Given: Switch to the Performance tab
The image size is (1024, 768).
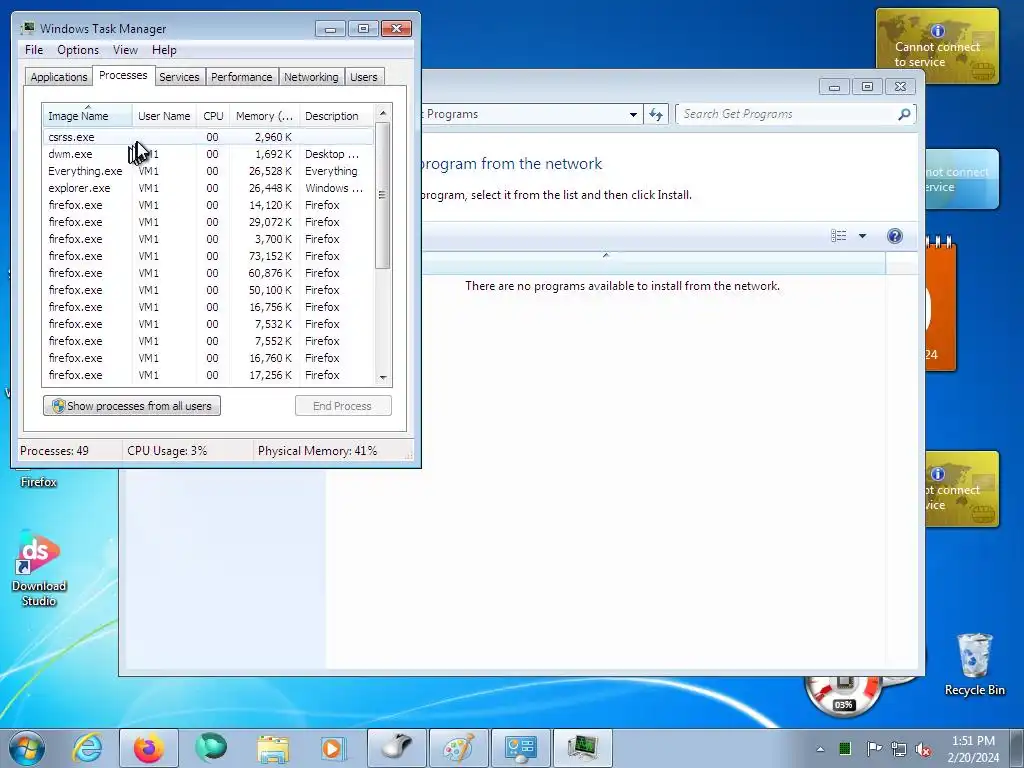Looking at the screenshot, I should click(x=241, y=77).
